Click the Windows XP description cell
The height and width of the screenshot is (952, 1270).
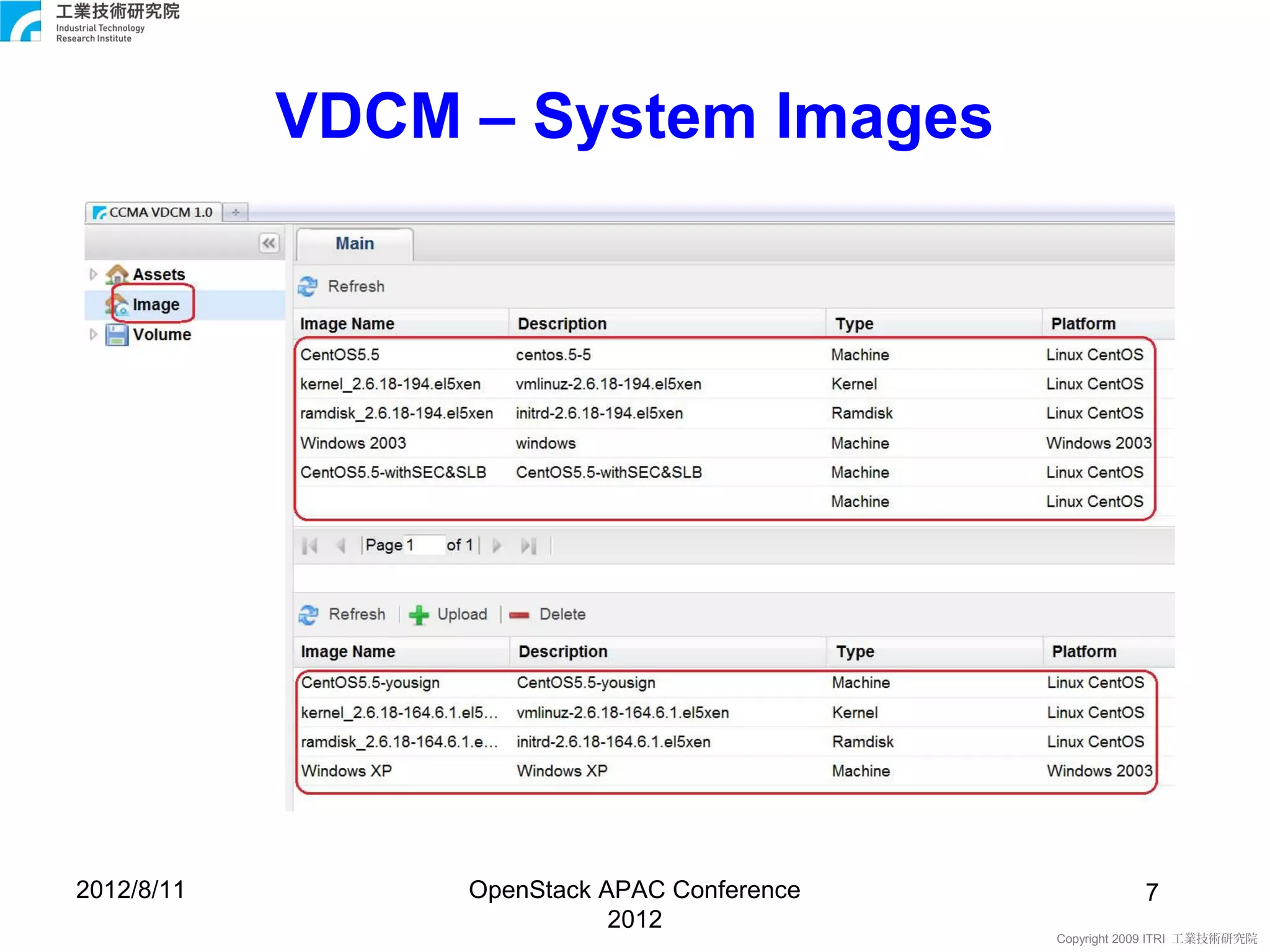[562, 771]
